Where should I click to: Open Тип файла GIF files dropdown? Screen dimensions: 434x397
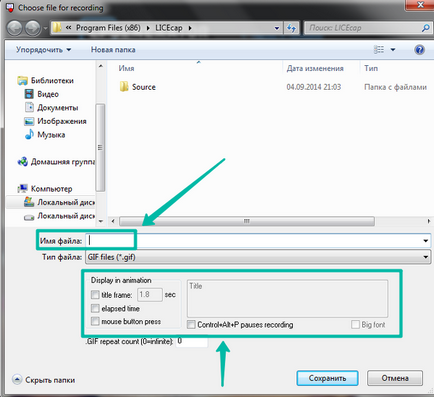pyautogui.click(x=258, y=257)
